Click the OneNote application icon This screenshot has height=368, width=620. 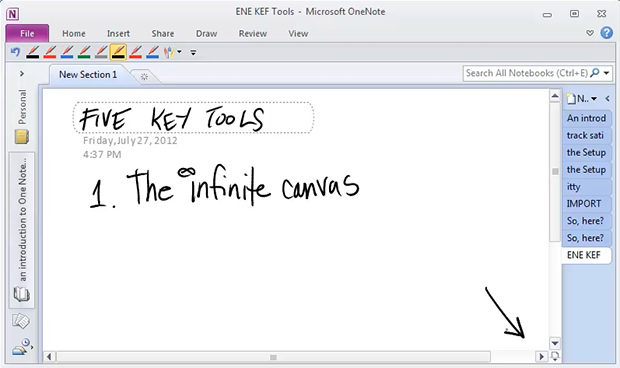click(13, 14)
